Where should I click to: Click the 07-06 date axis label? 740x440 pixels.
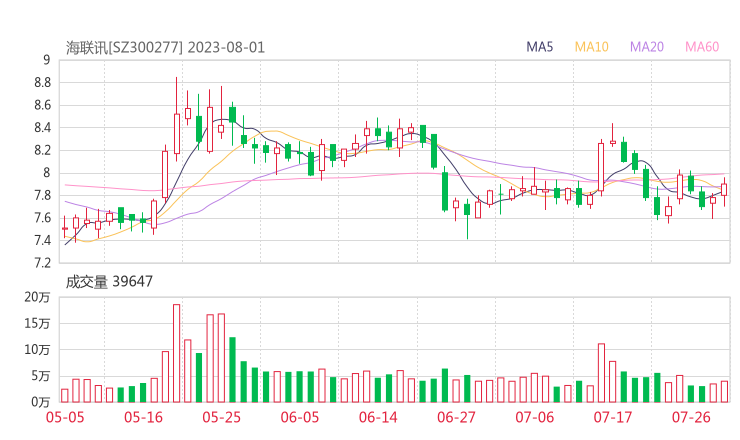click(534, 417)
